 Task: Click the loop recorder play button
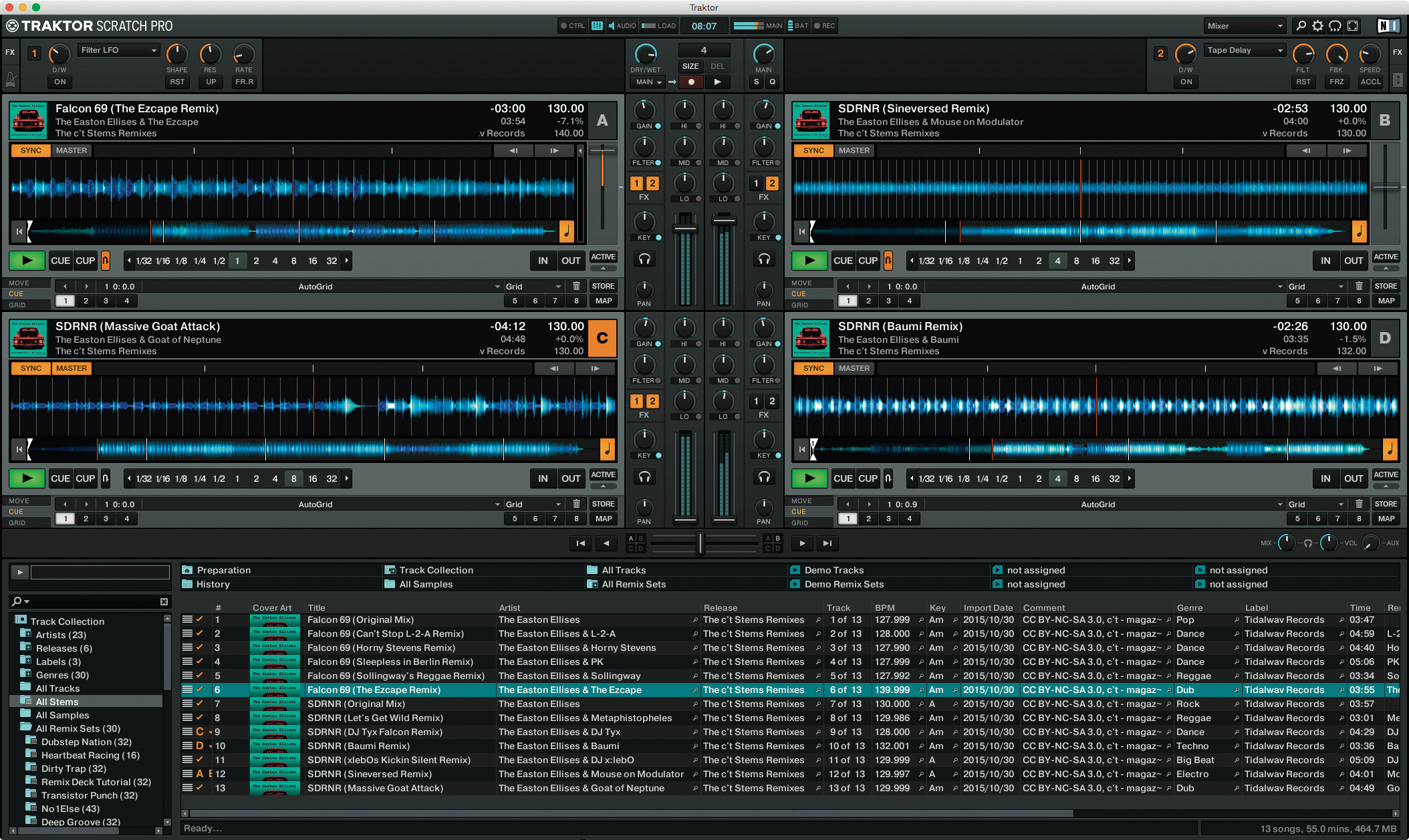click(x=717, y=82)
